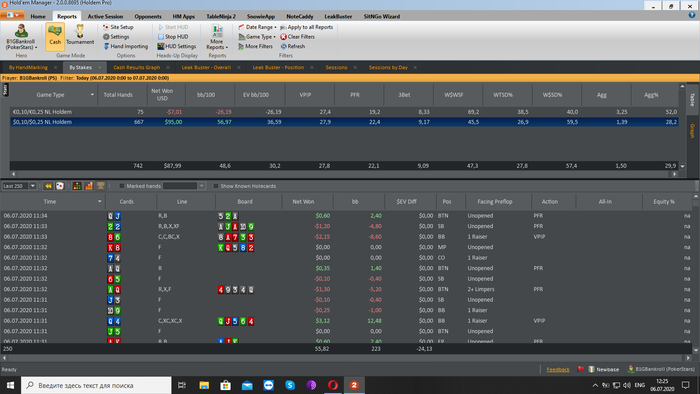This screenshot has height=394, width=700.
Task: Open Mail app from taskbar
Action: tap(247, 385)
